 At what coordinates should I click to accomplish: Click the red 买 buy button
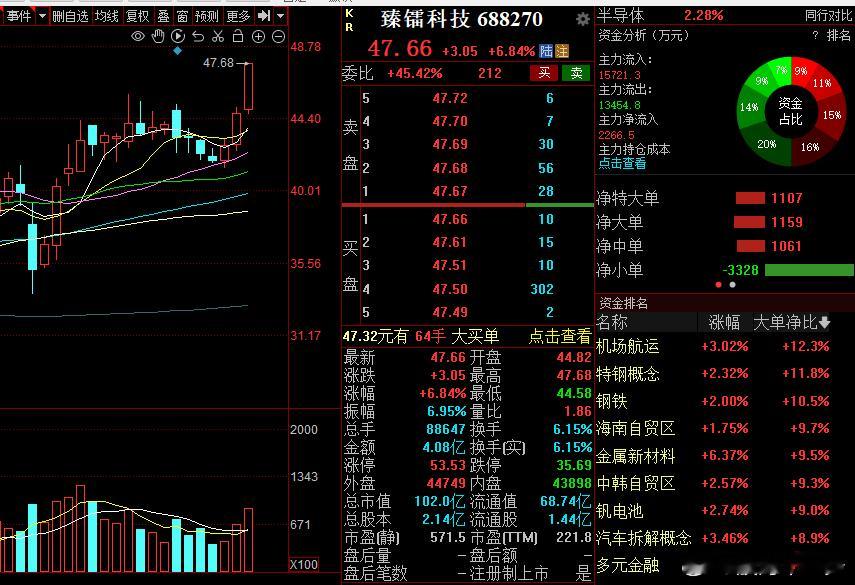tap(544, 73)
